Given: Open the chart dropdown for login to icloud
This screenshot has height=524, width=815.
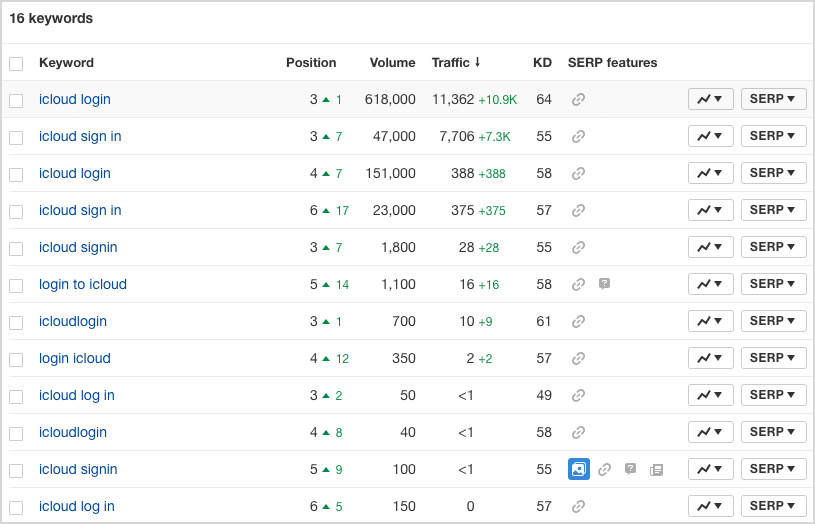Looking at the screenshot, I should click(x=711, y=284).
